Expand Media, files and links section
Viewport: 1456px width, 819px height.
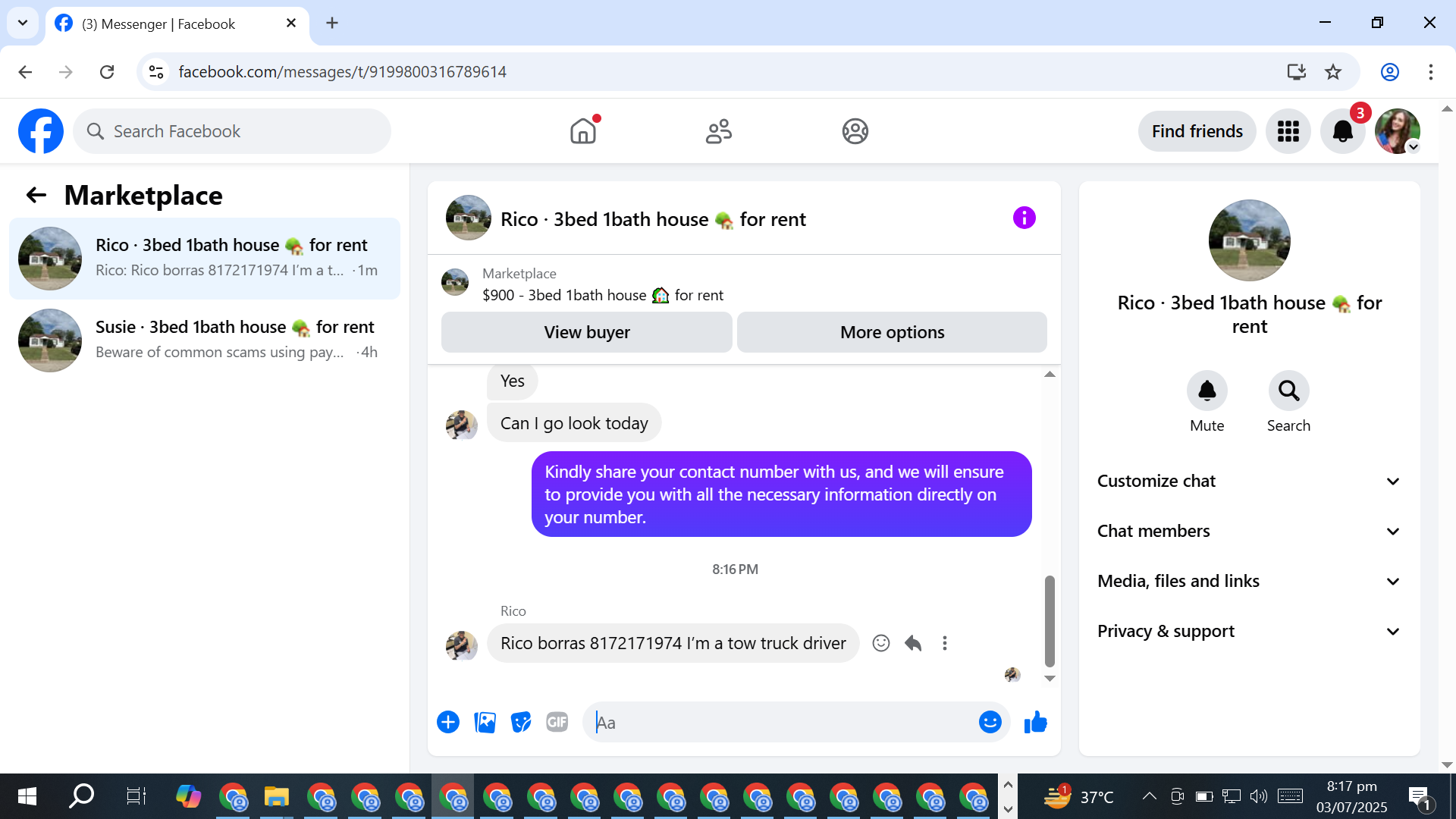pos(1248,582)
